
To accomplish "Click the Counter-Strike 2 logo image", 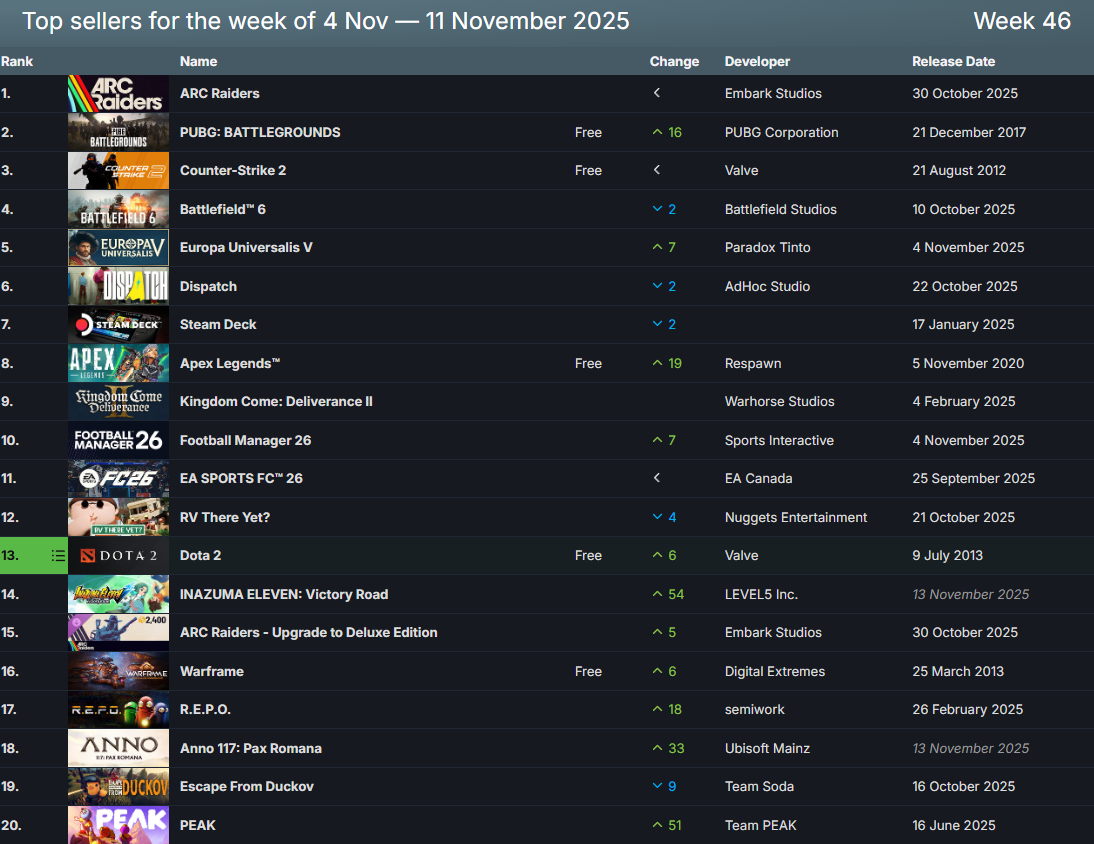I will (x=118, y=171).
